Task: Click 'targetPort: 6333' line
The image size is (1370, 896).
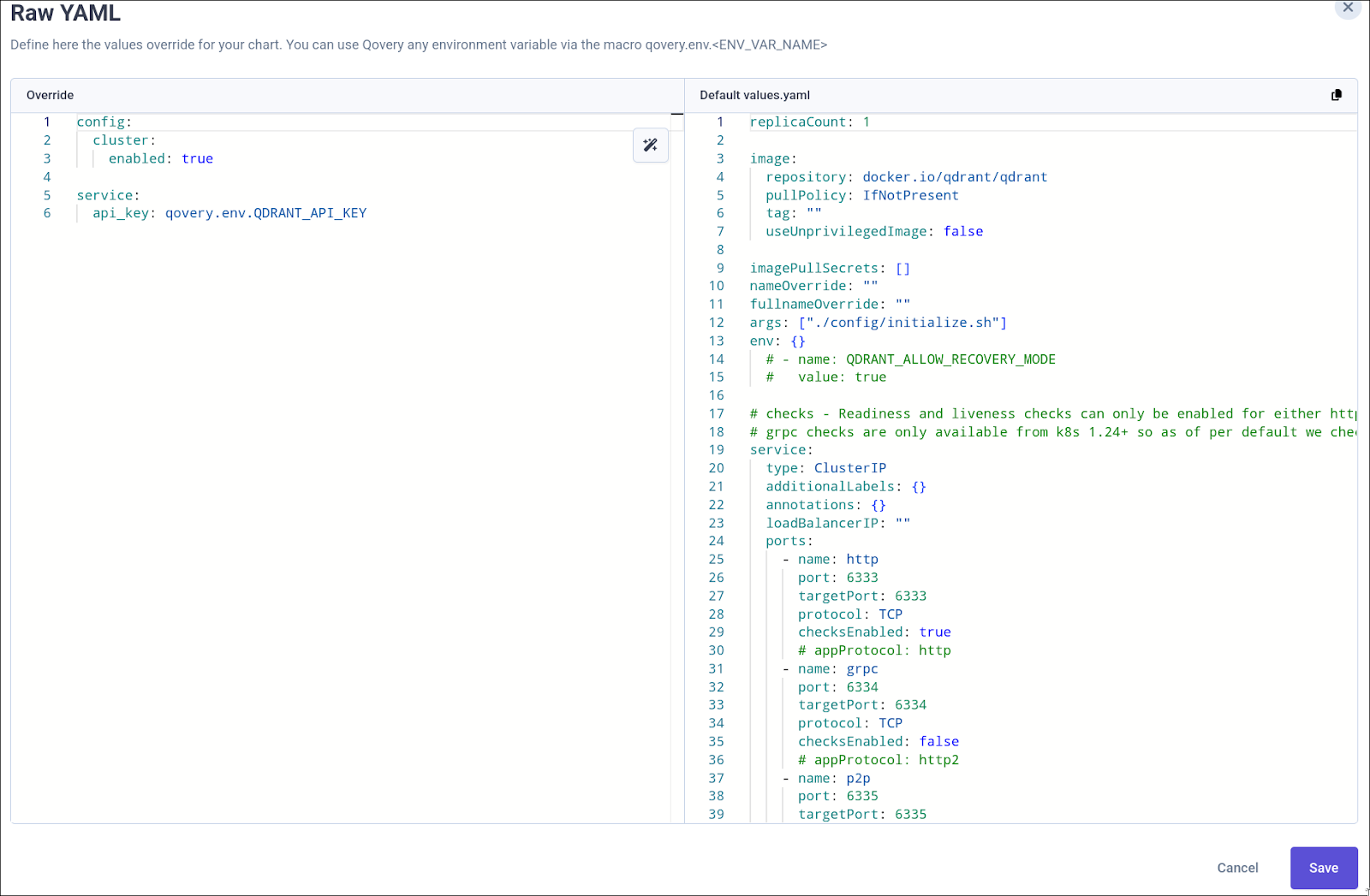Action: 862,596
